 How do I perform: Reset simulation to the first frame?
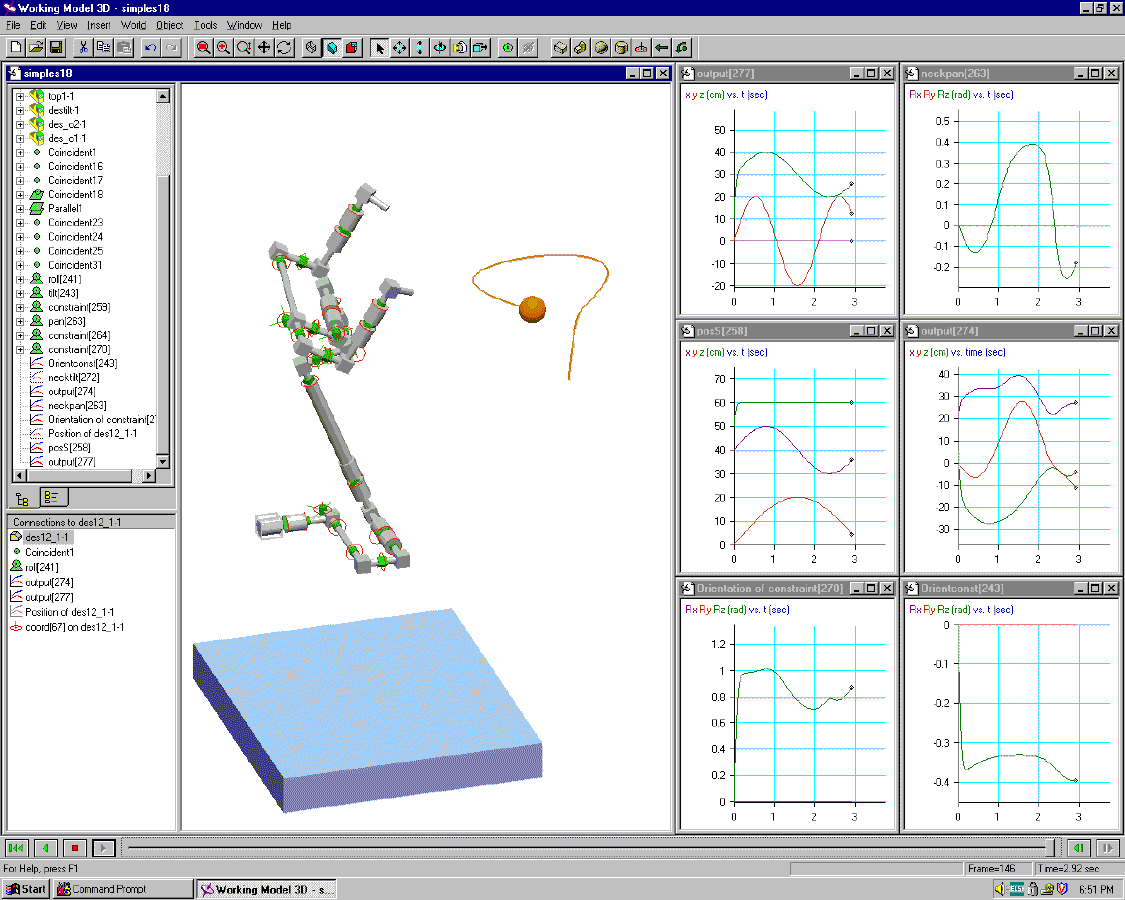click(x=17, y=848)
